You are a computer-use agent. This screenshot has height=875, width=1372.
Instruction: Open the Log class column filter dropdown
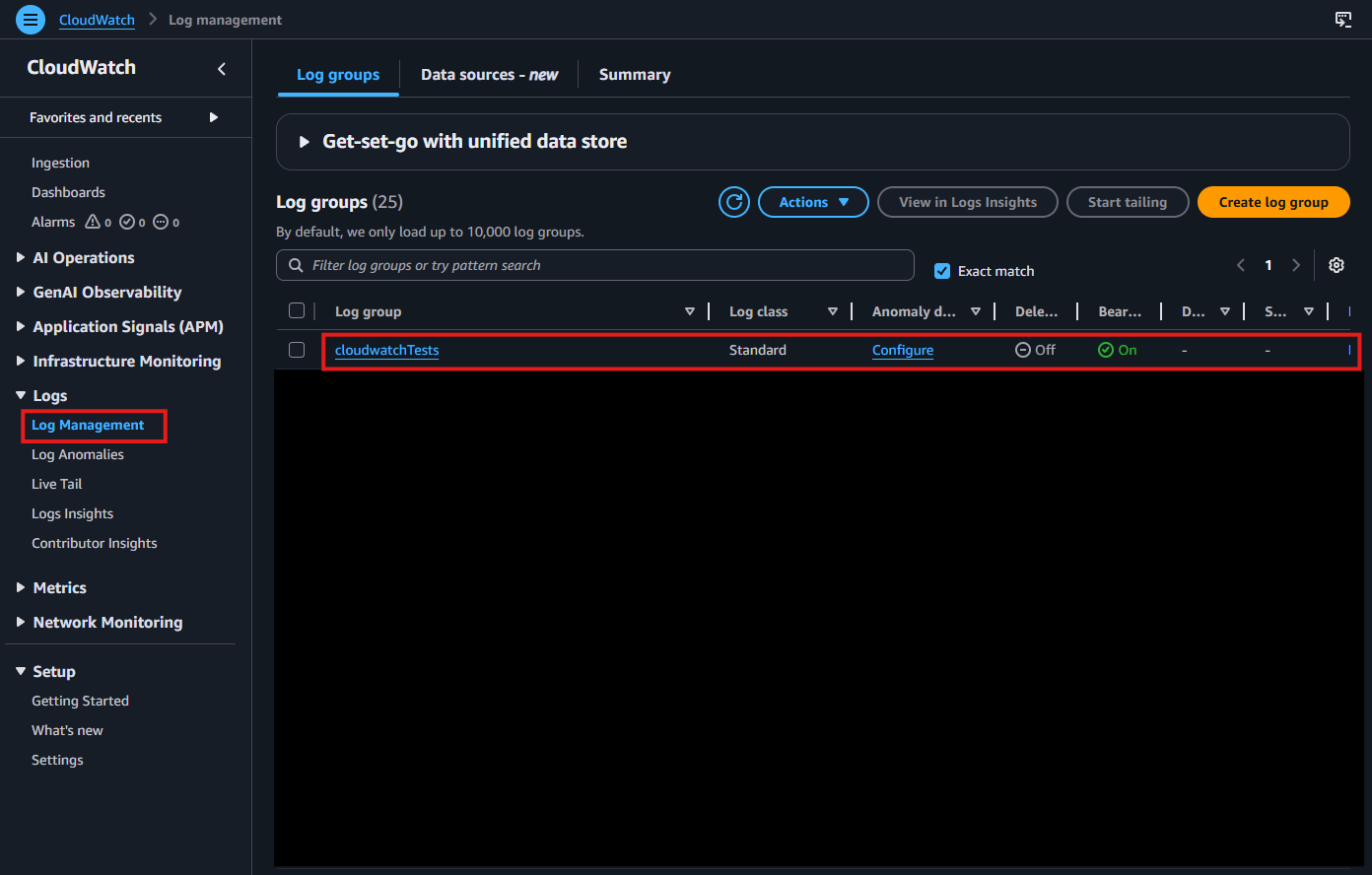(833, 311)
